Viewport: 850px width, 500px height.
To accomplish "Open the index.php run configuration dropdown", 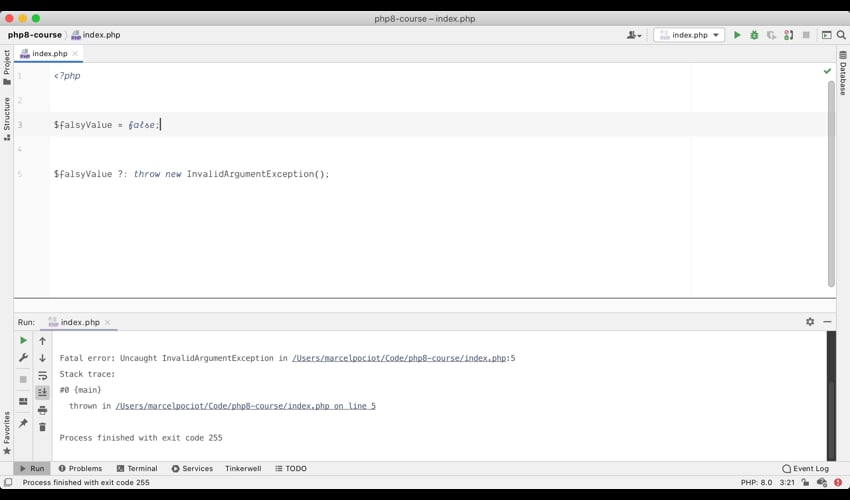I will [x=689, y=35].
